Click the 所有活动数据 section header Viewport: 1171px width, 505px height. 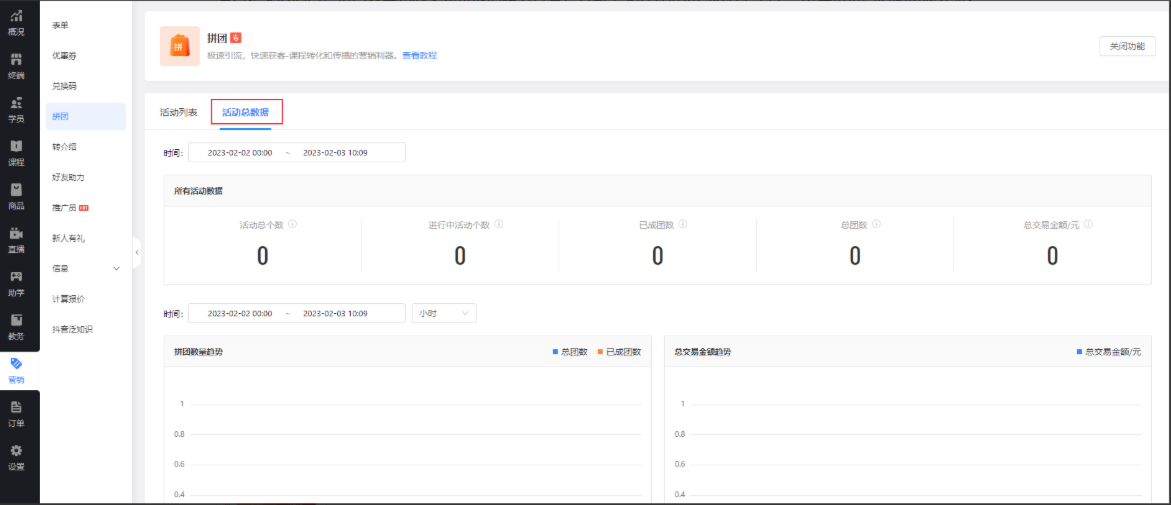point(198,190)
